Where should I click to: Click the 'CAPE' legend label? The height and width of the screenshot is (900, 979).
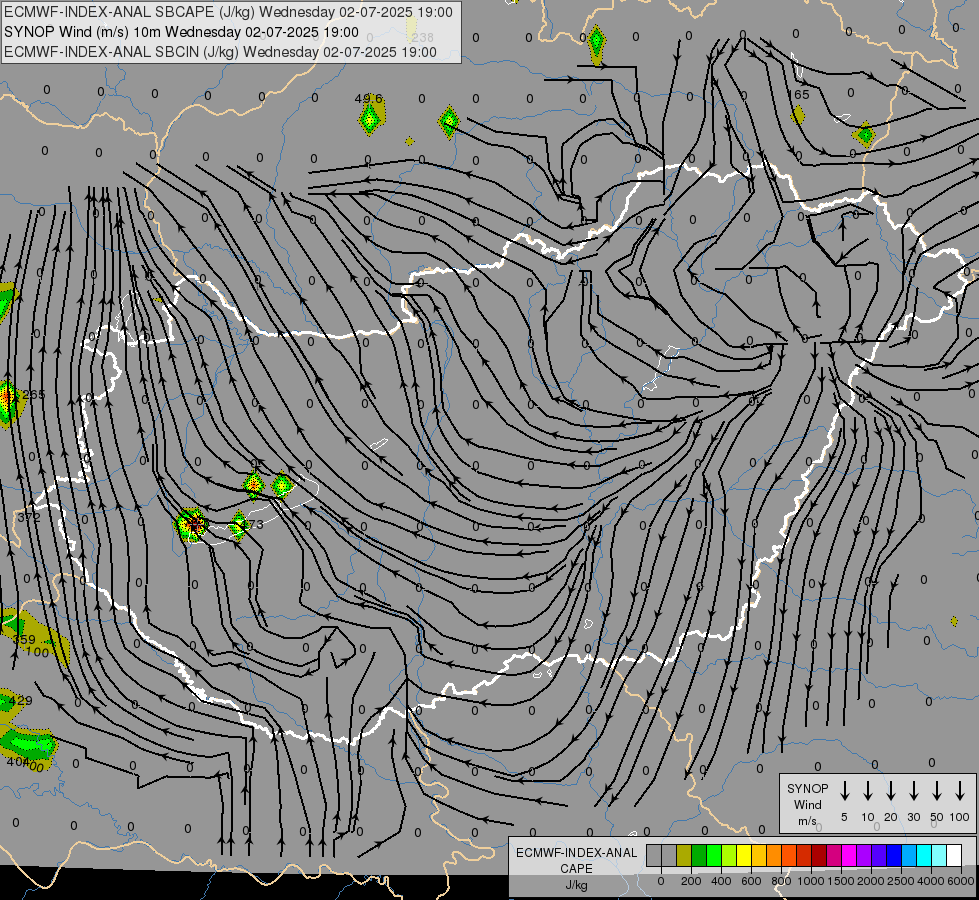point(576,868)
